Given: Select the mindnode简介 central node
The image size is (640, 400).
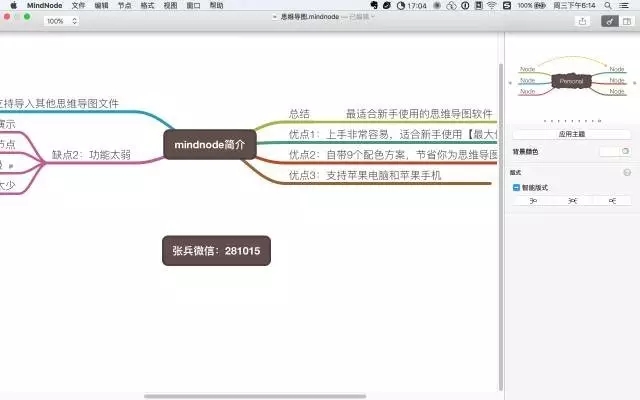Looking at the screenshot, I should pos(210,144).
